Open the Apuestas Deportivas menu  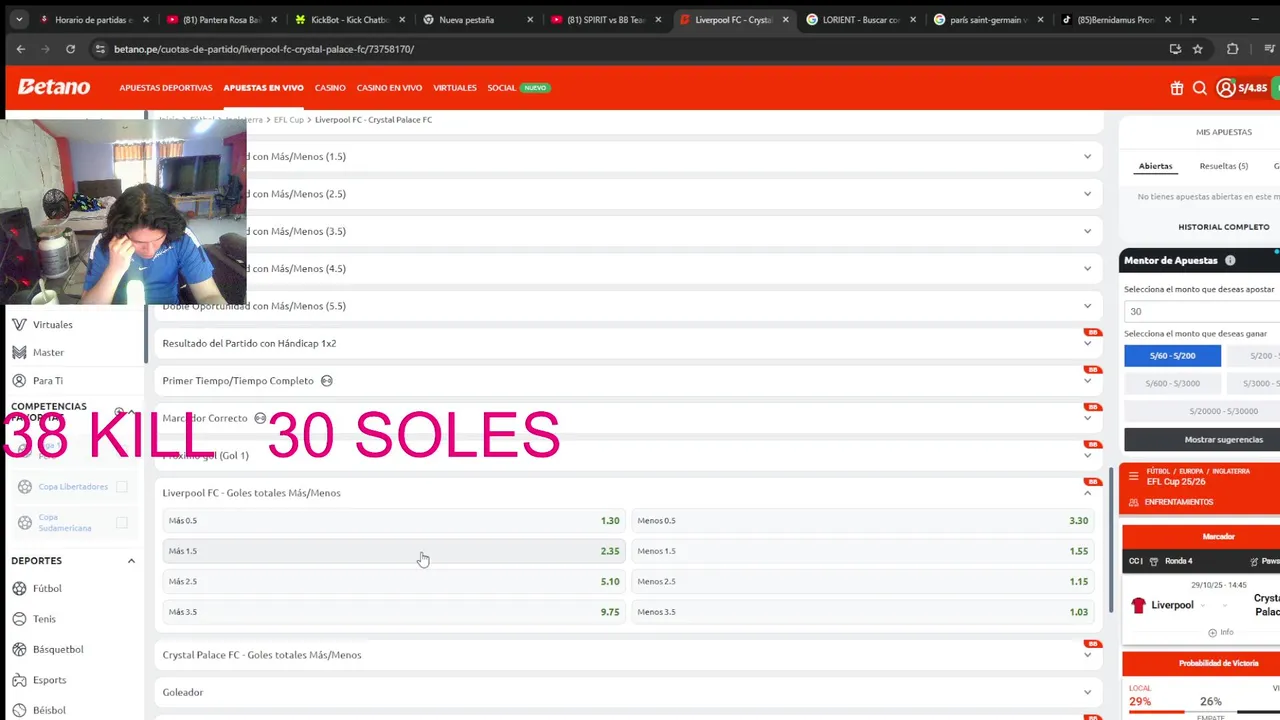[166, 88]
